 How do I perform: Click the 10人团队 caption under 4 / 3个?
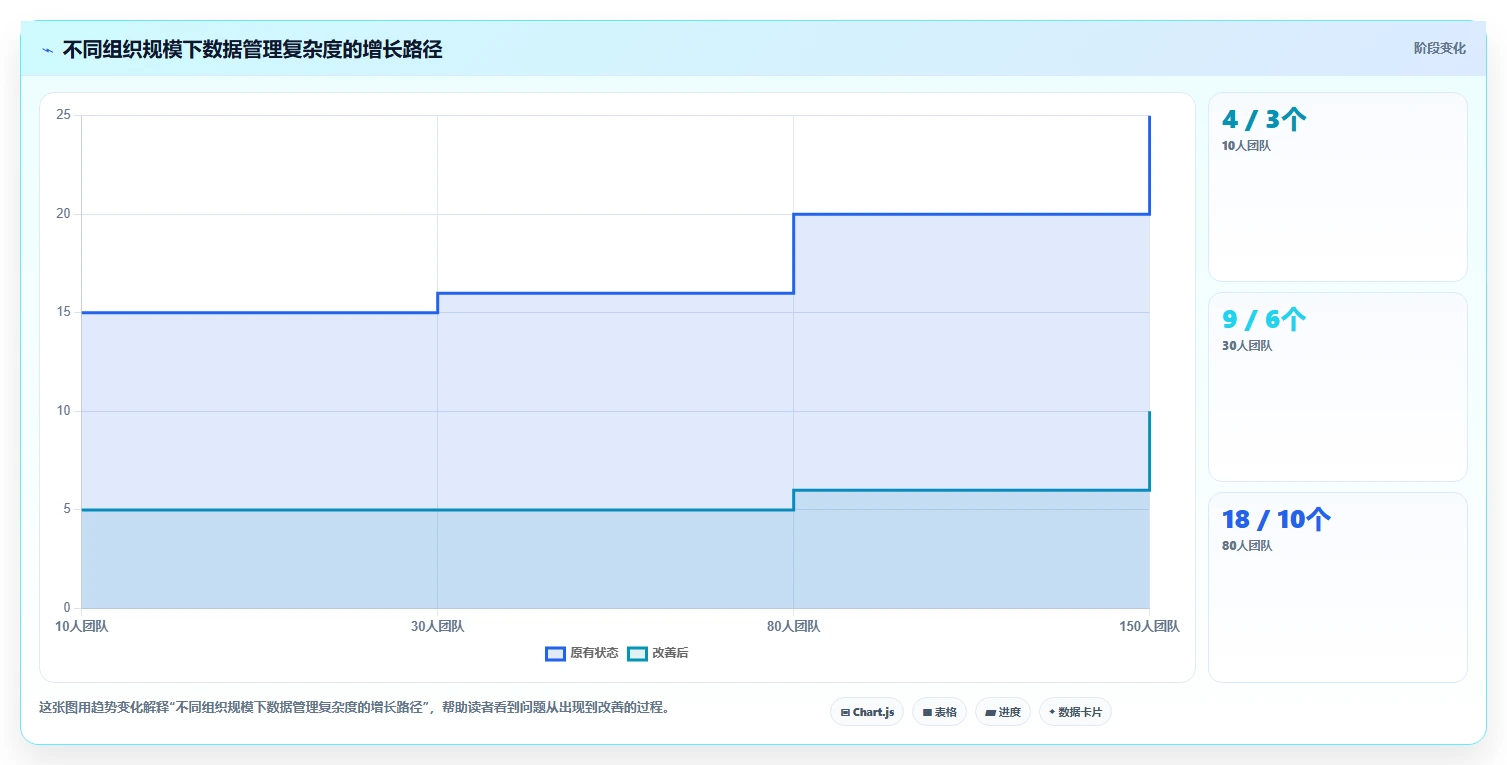[x=1246, y=146]
